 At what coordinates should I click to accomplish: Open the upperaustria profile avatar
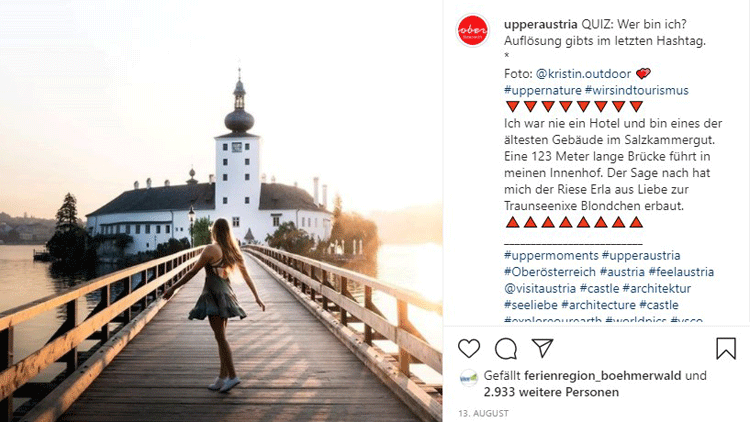click(x=473, y=31)
